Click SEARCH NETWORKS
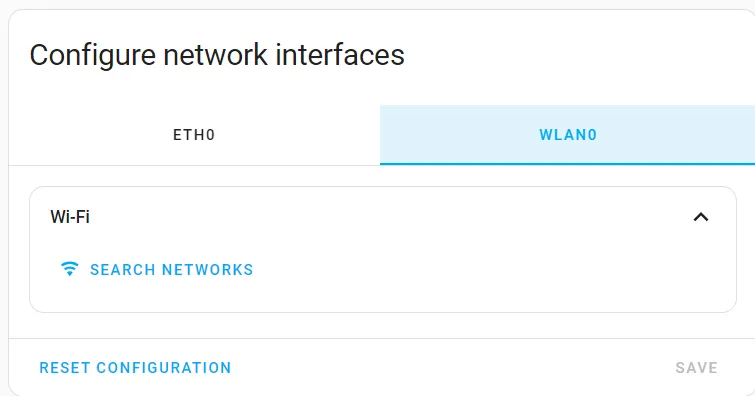 tap(156, 269)
